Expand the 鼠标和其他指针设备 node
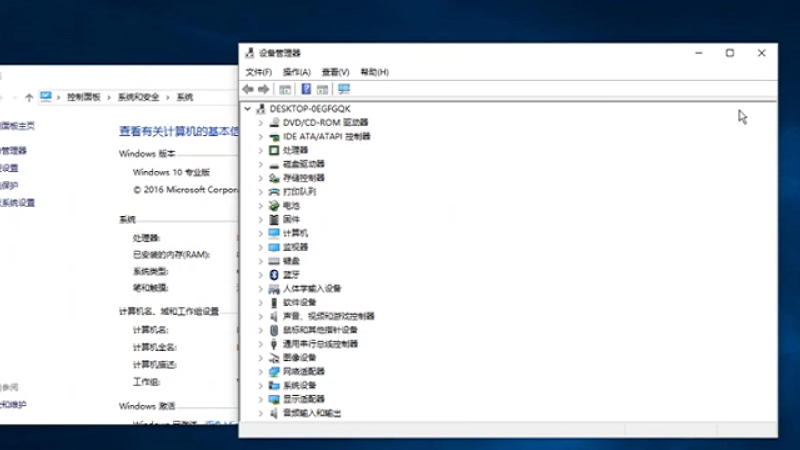The image size is (800, 450). click(260, 330)
